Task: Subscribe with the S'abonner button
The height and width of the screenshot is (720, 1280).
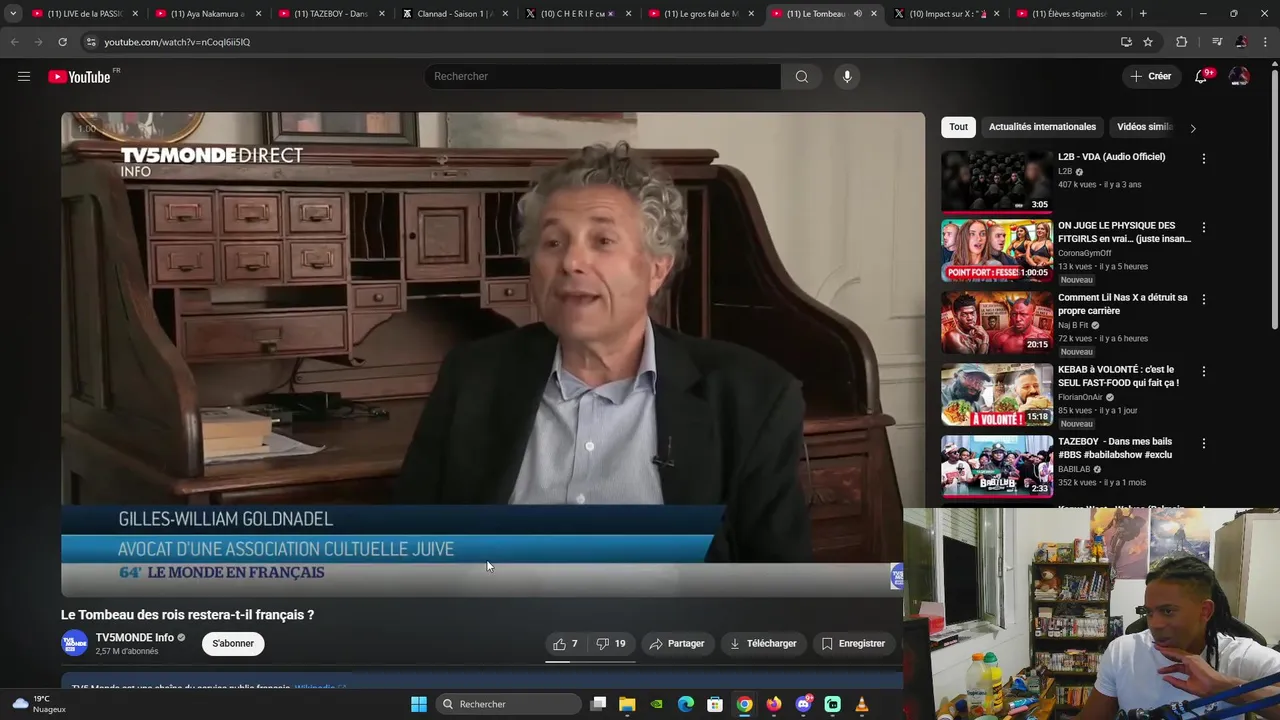Action: (233, 644)
